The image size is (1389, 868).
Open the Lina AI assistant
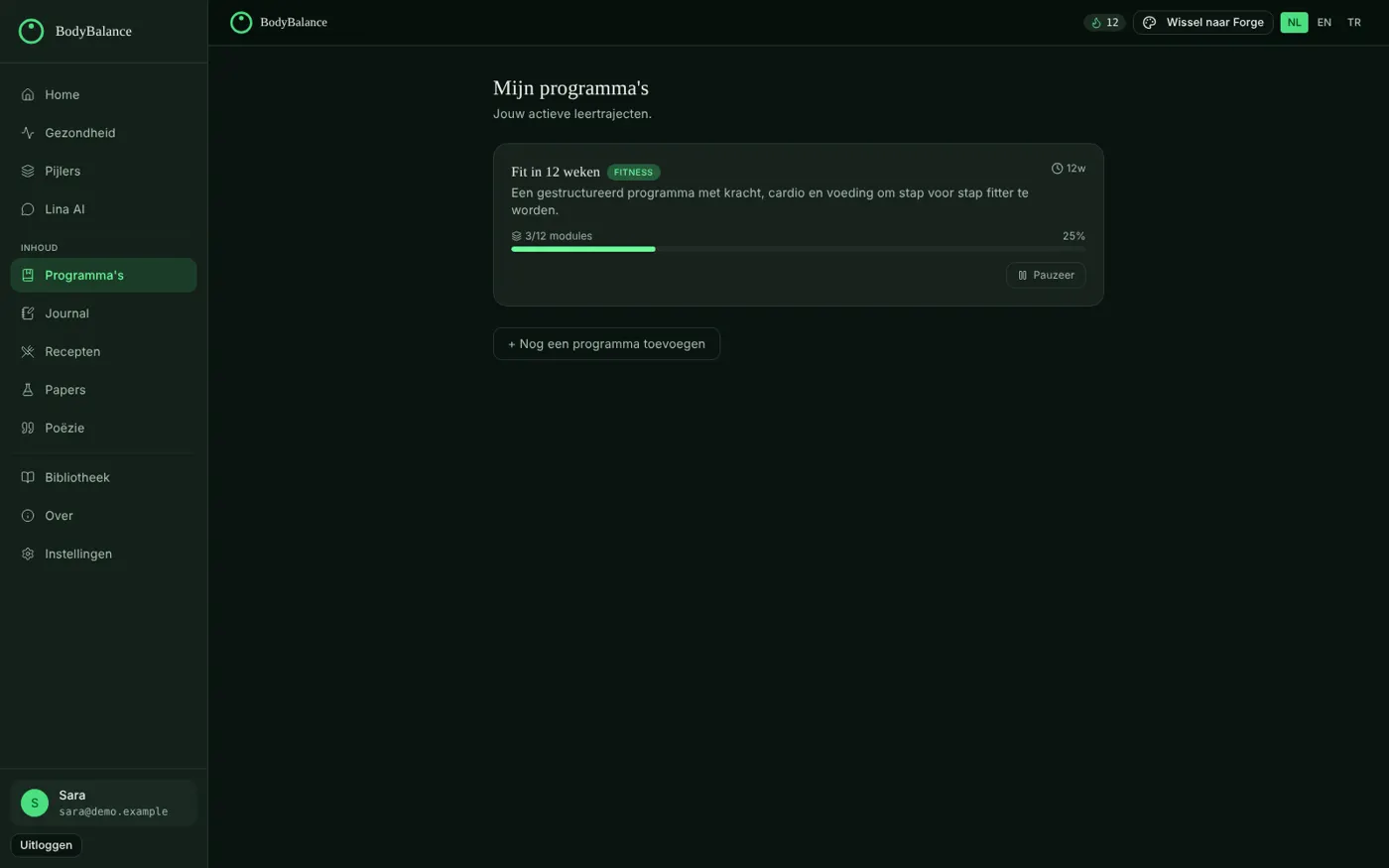pyautogui.click(x=103, y=209)
